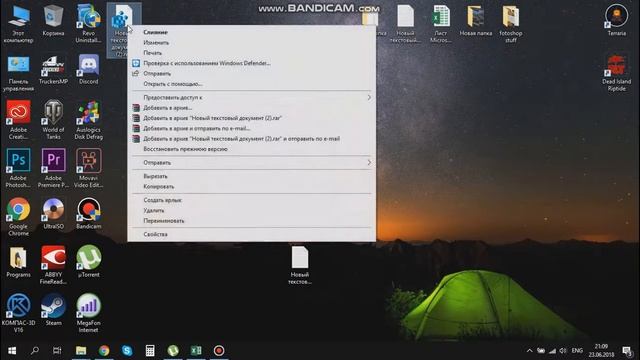Viewport: 640px width, 360px height.
Task: Launch Adobe Premiere Pro desktop icon
Action: pos(53,168)
